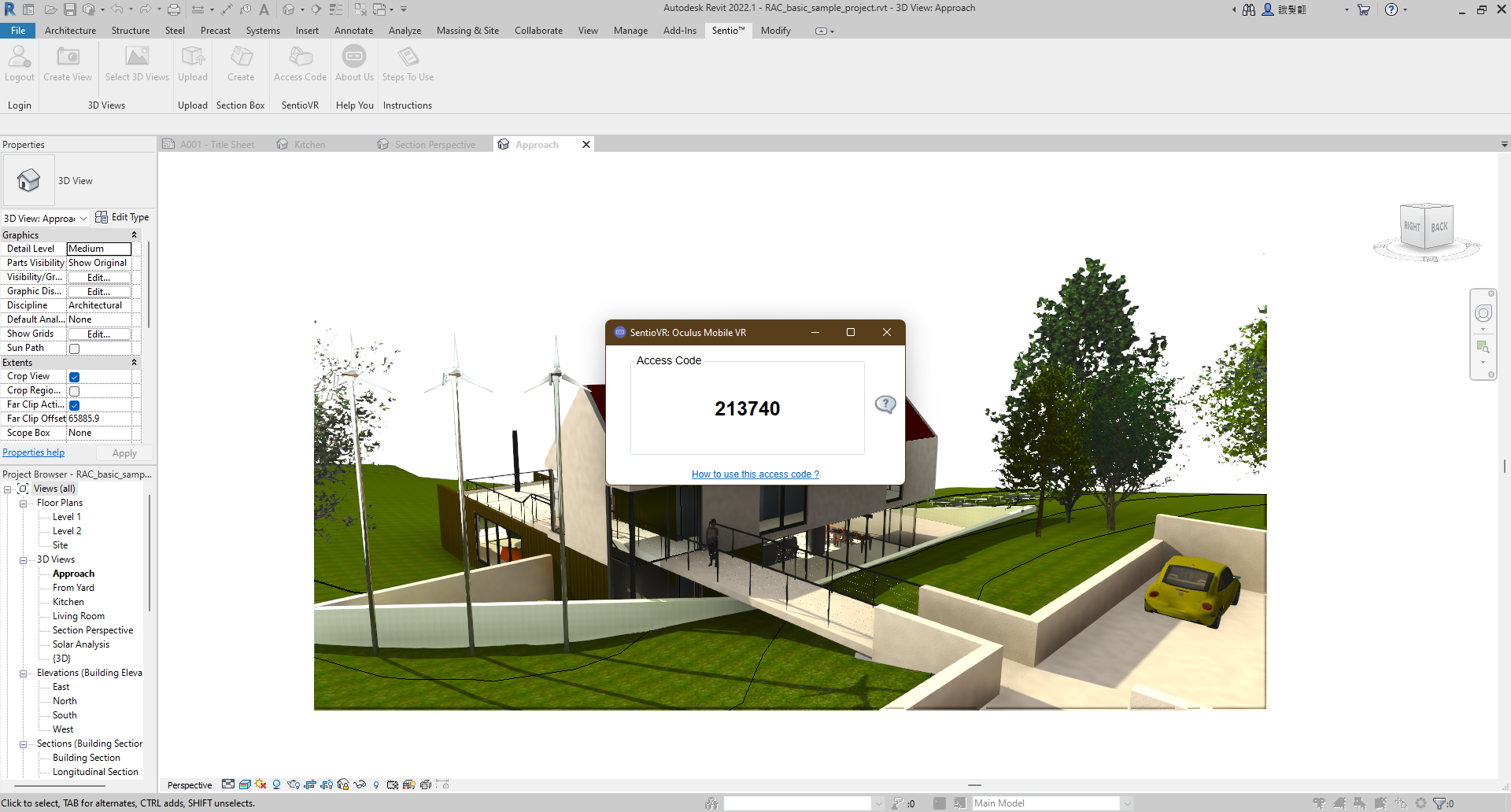The width and height of the screenshot is (1511, 812).
Task: Click the Unlocked 3D View house-lock icon
Action: coord(343,784)
